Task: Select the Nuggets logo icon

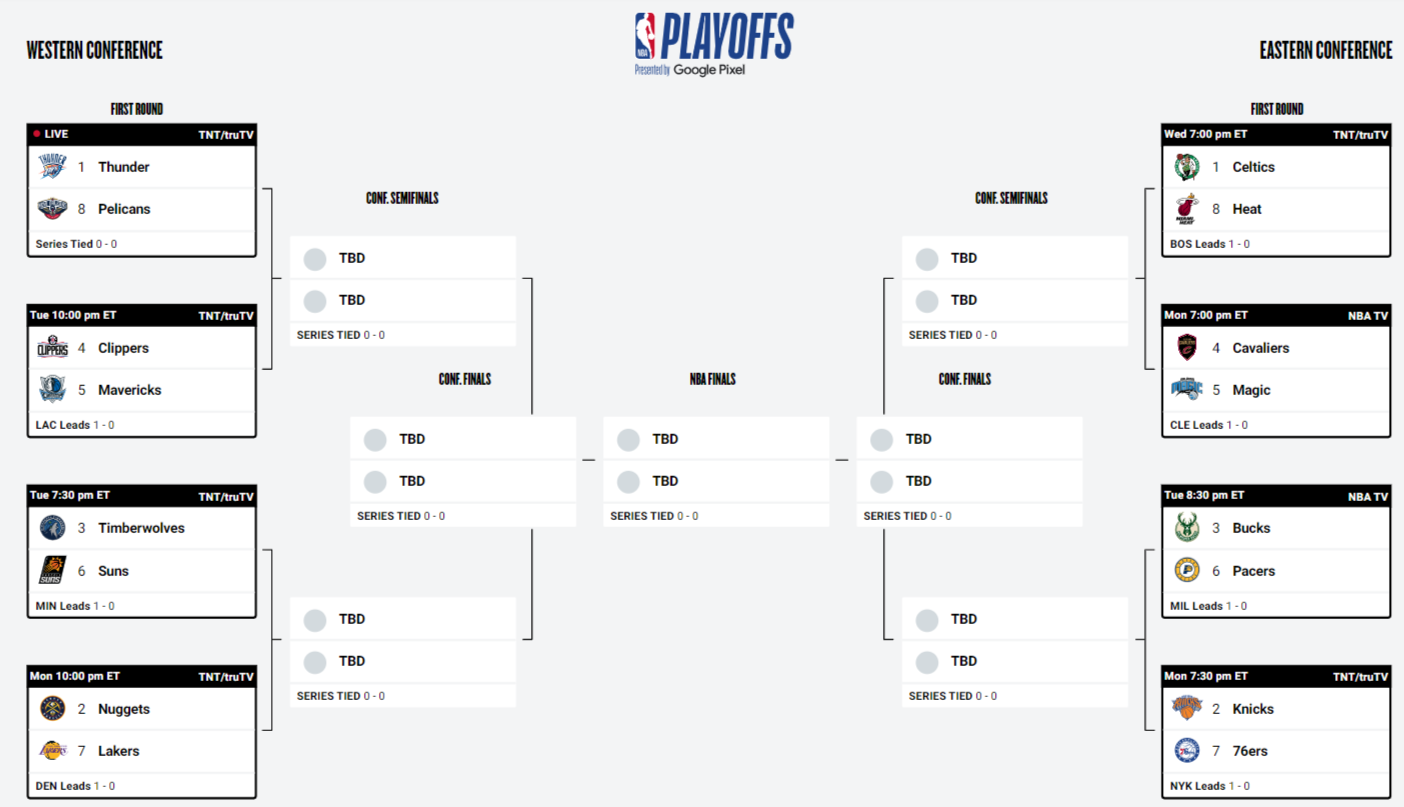Action: coord(52,709)
